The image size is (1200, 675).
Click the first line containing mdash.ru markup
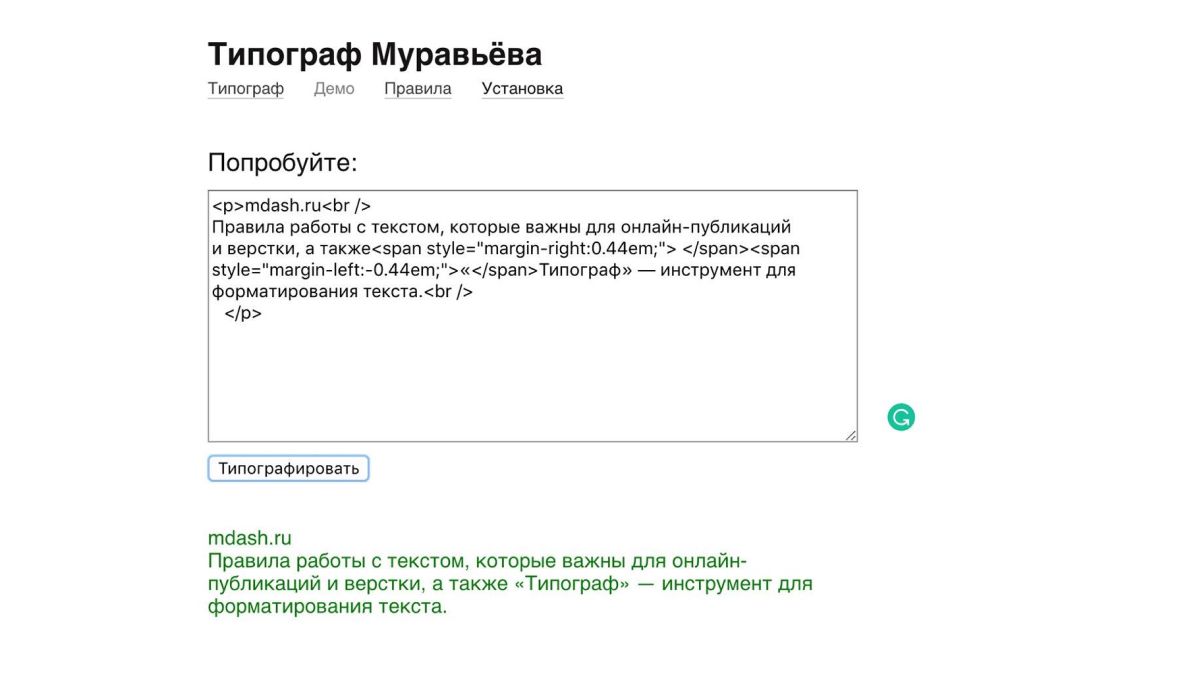(x=290, y=205)
